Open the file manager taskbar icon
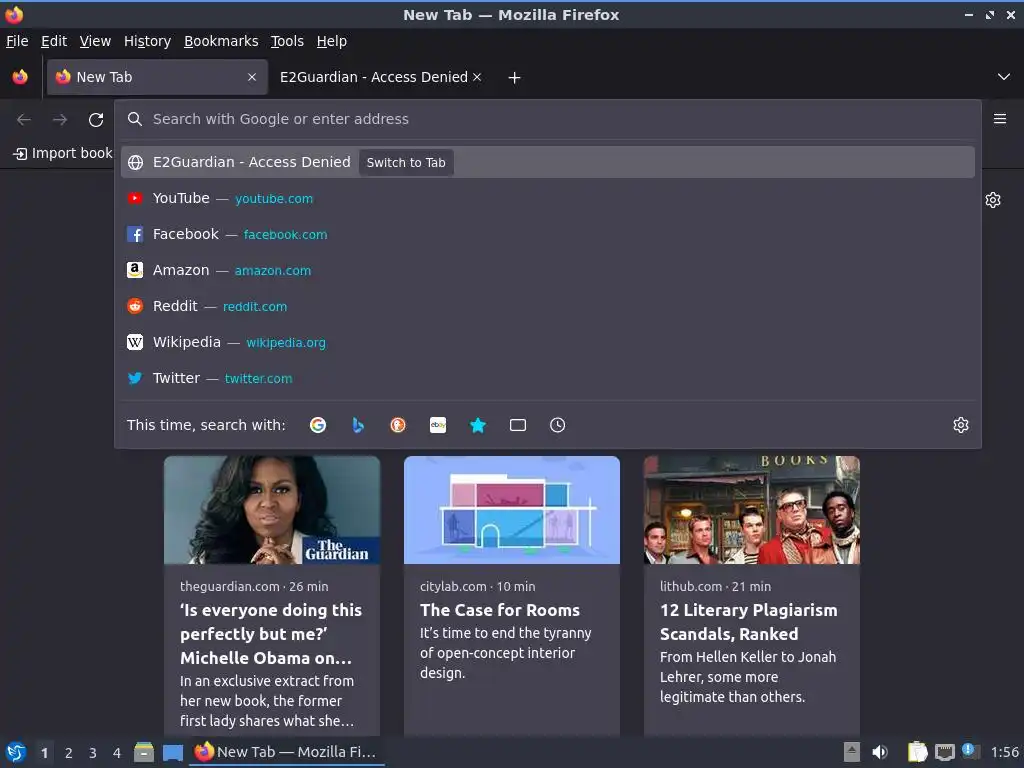The image size is (1024, 768). coord(144,752)
